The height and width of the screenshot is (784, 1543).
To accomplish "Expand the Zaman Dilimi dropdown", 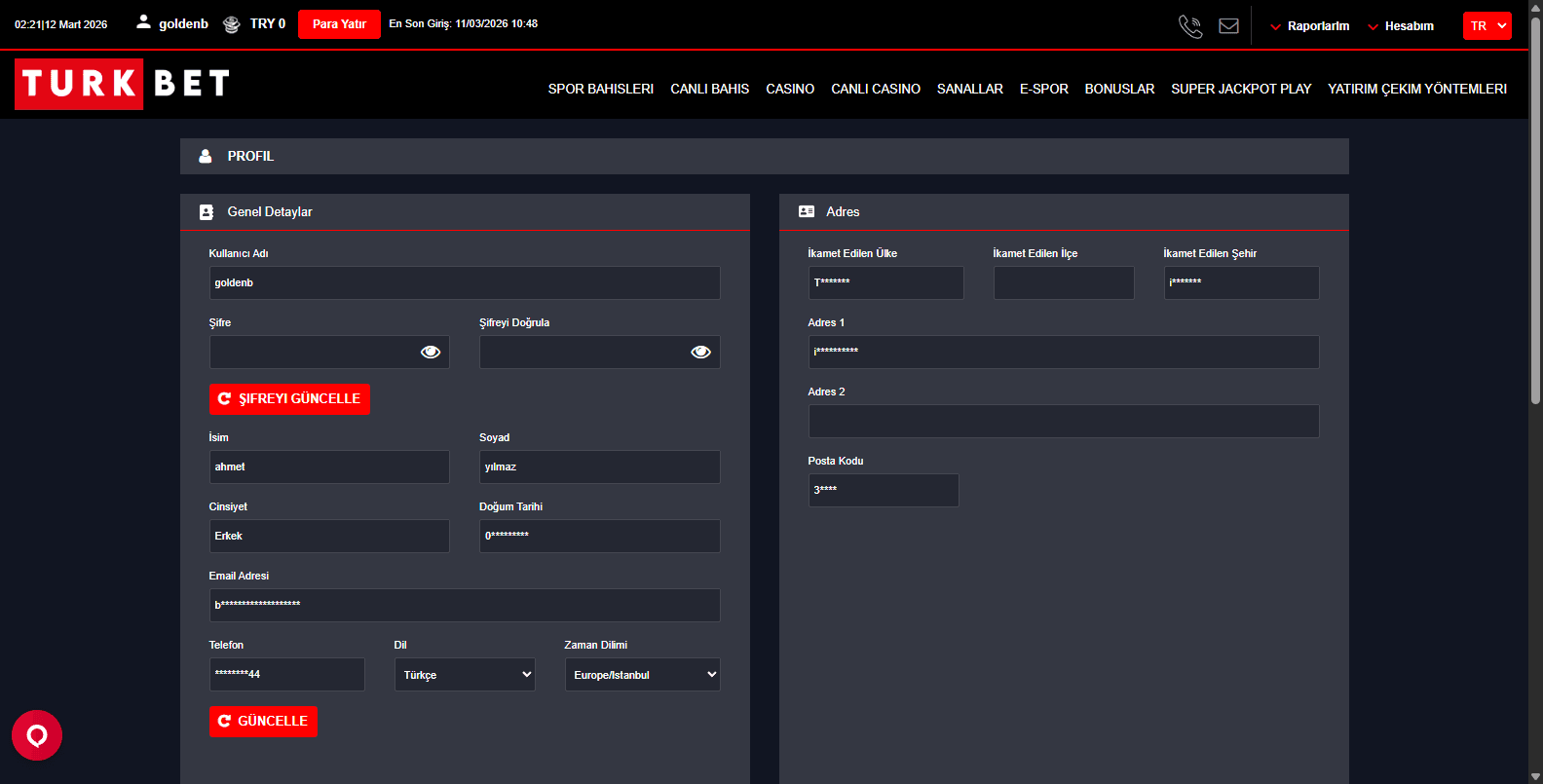I will pos(642,675).
